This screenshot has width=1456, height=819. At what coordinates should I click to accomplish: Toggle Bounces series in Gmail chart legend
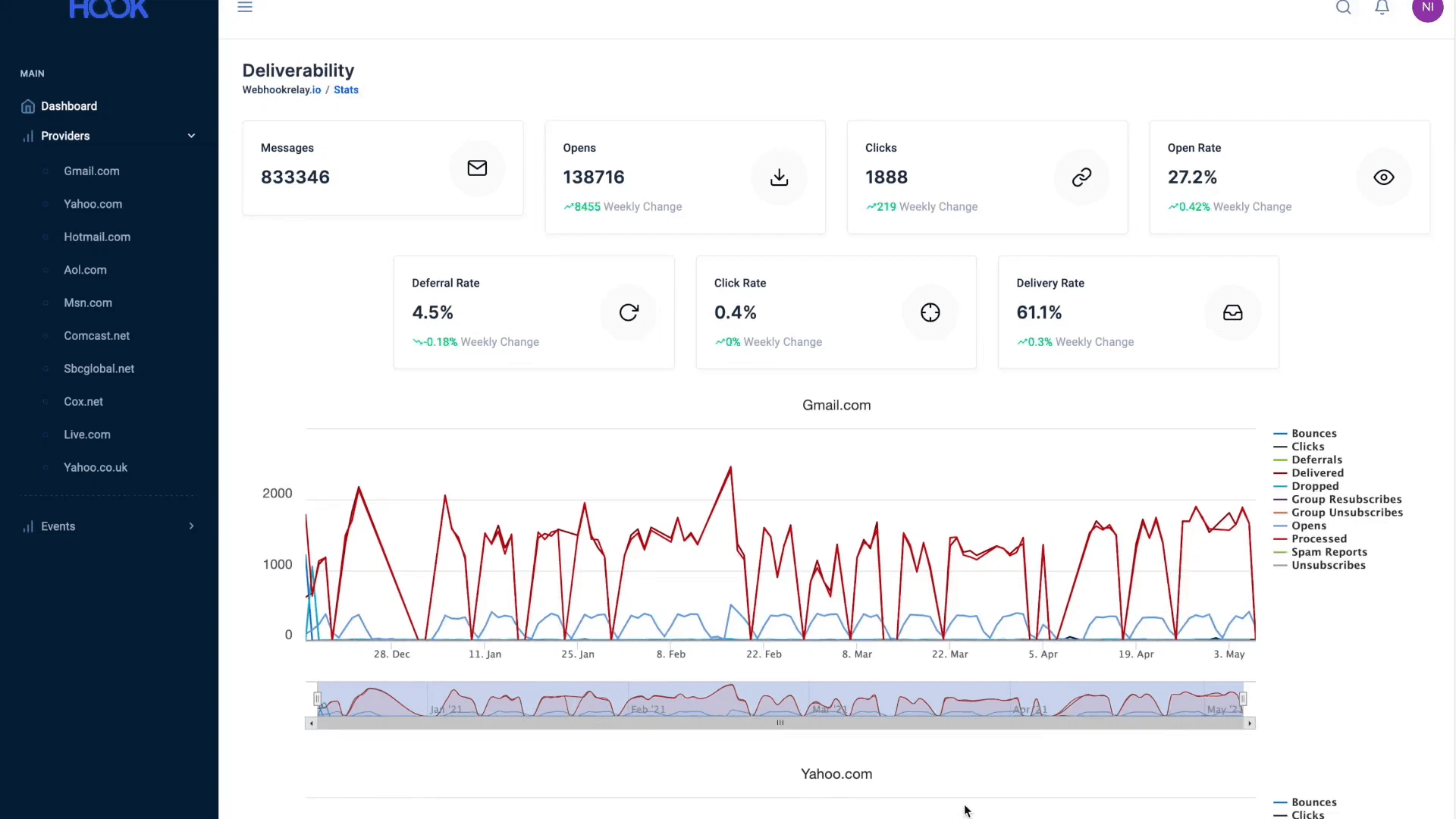(1313, 434)
